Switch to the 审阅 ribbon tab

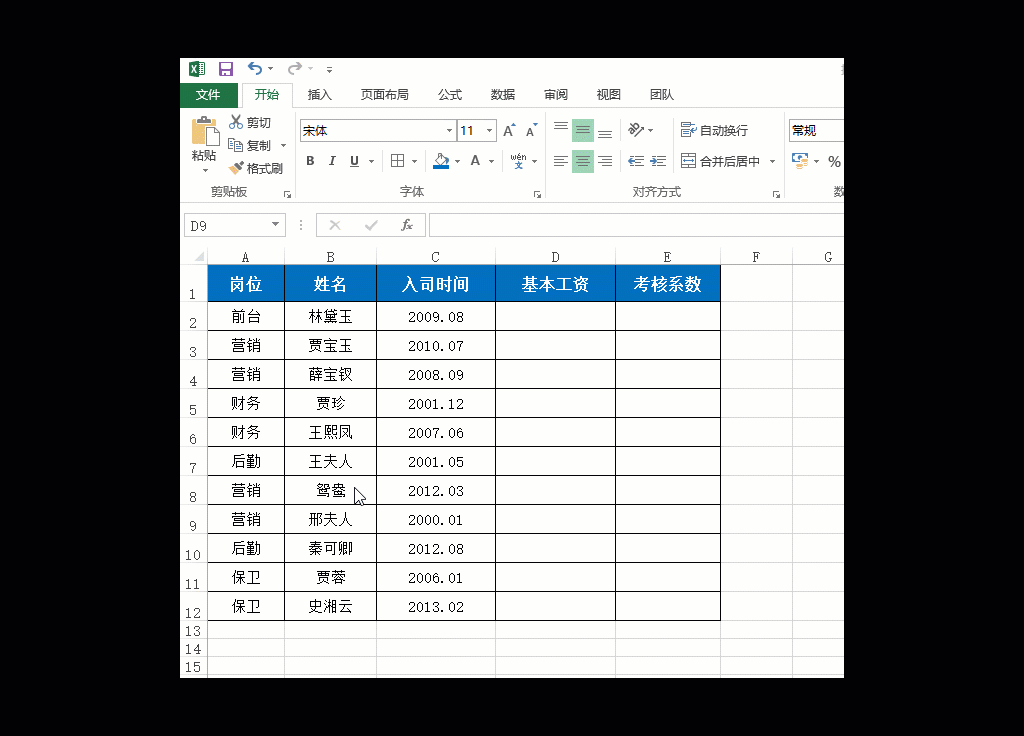(556, 95)
